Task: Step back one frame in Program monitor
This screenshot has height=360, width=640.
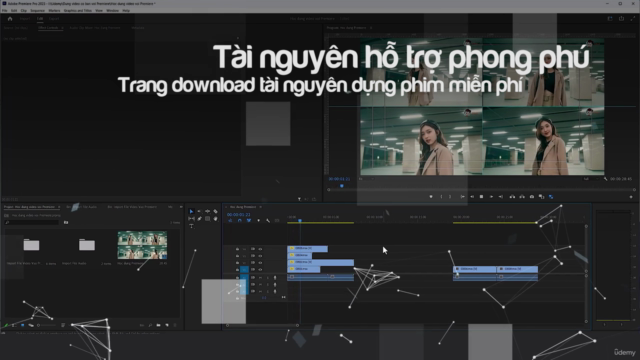Action: pyautogui.click(x=472, y=197)
